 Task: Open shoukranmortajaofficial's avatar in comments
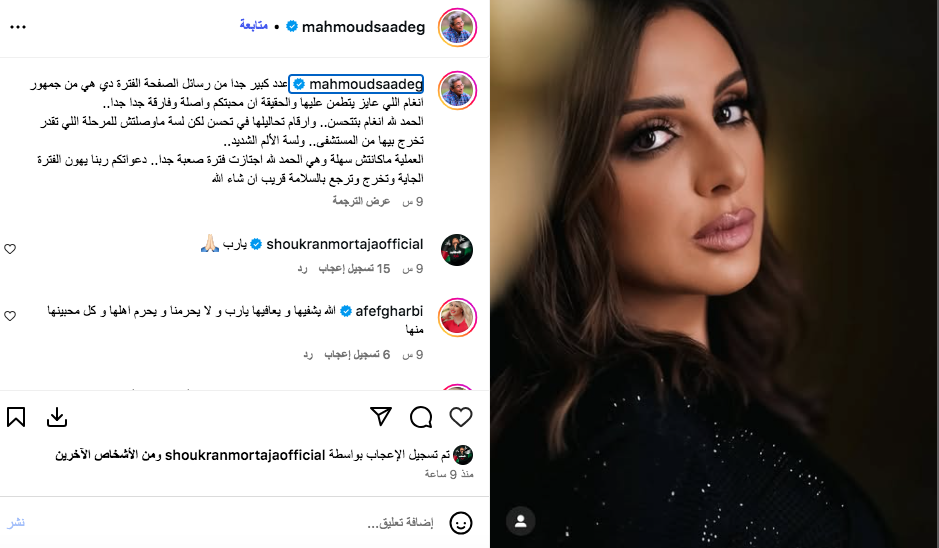[457, 250]
